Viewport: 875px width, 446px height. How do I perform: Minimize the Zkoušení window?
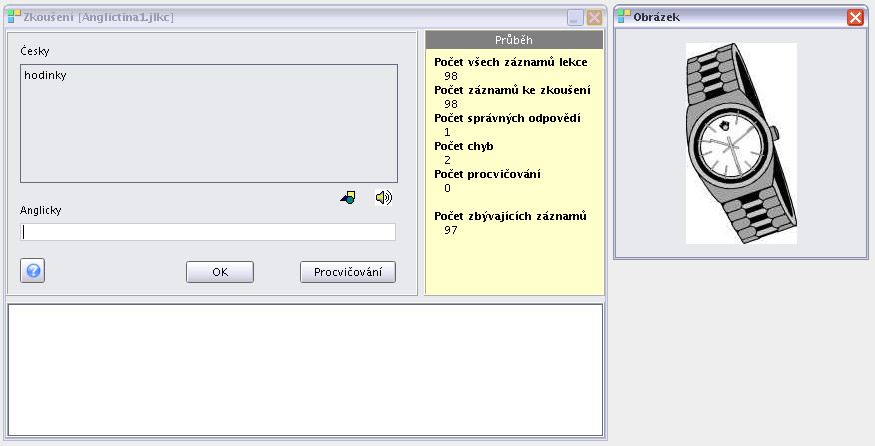point(575,18)
